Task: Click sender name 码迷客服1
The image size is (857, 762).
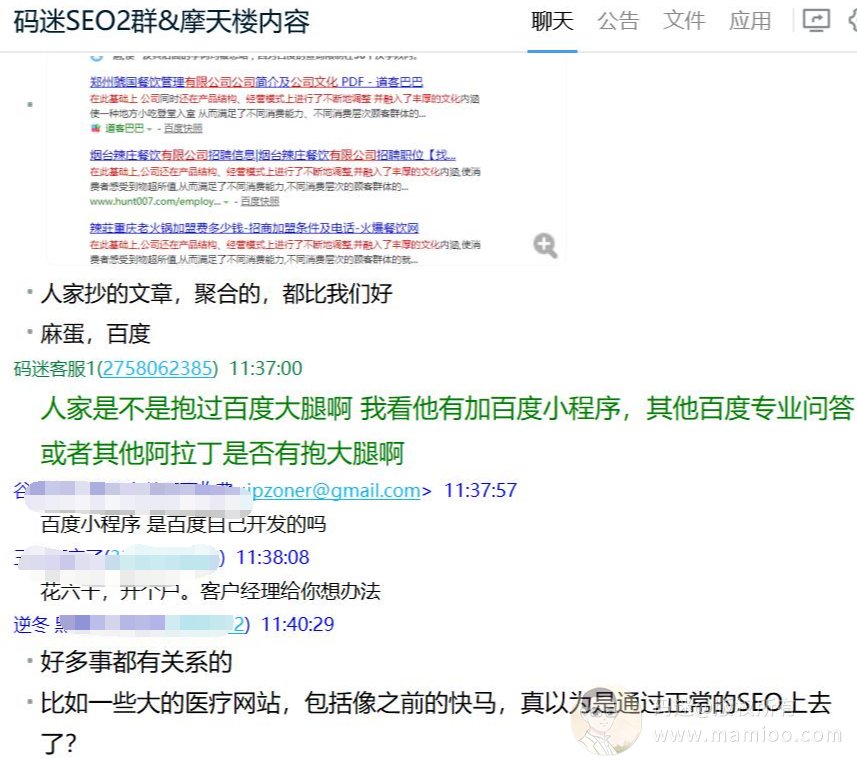Action: pos(54,369)
